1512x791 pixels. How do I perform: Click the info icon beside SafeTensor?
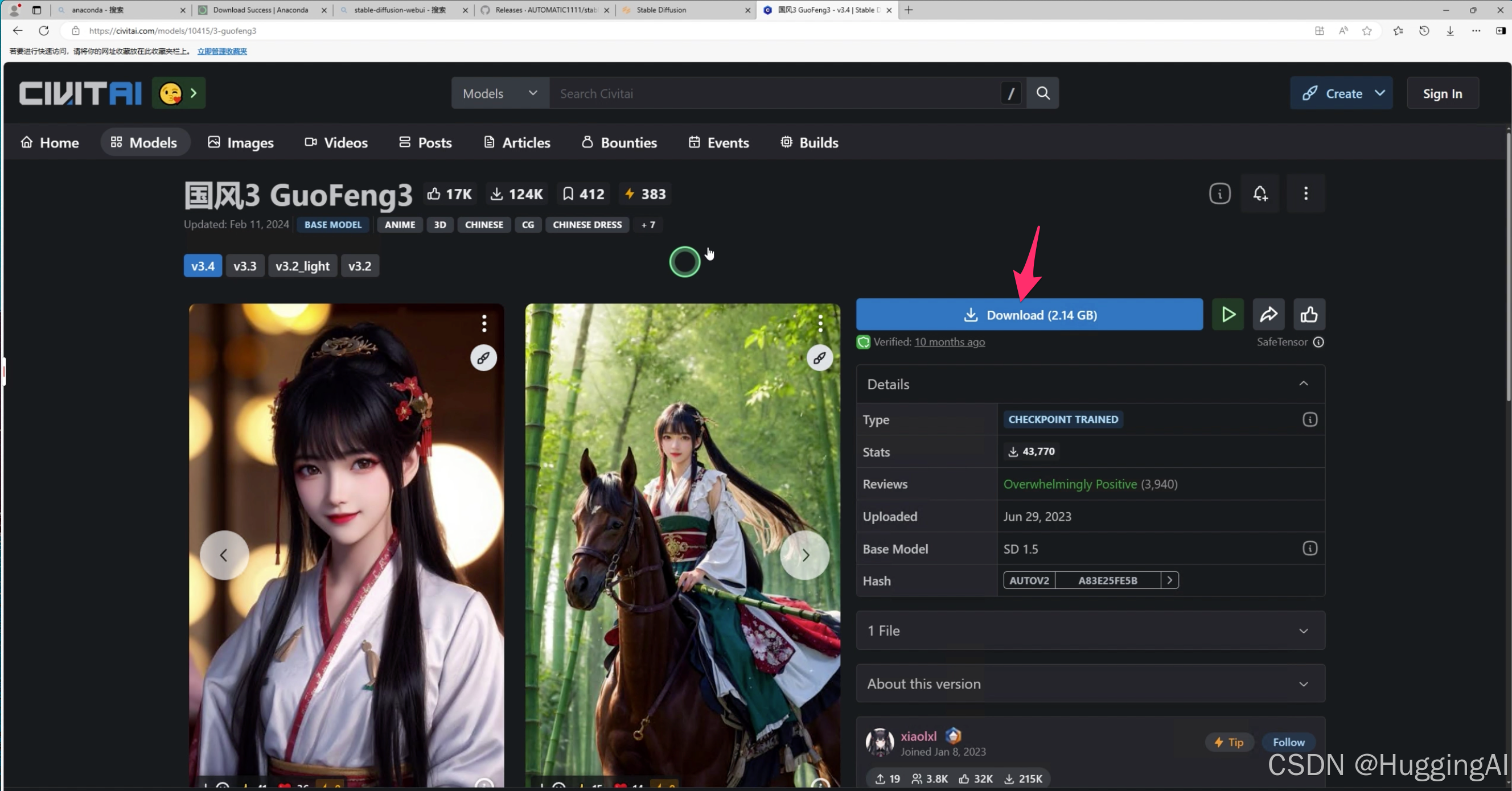pyautogui.click(x=1318, y=342)
